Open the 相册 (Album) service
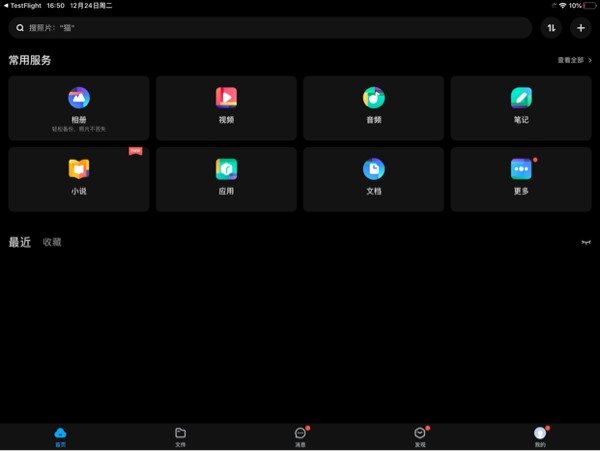Screen dimensions: 600x451 pyautogui.click(x=78, y=108)
